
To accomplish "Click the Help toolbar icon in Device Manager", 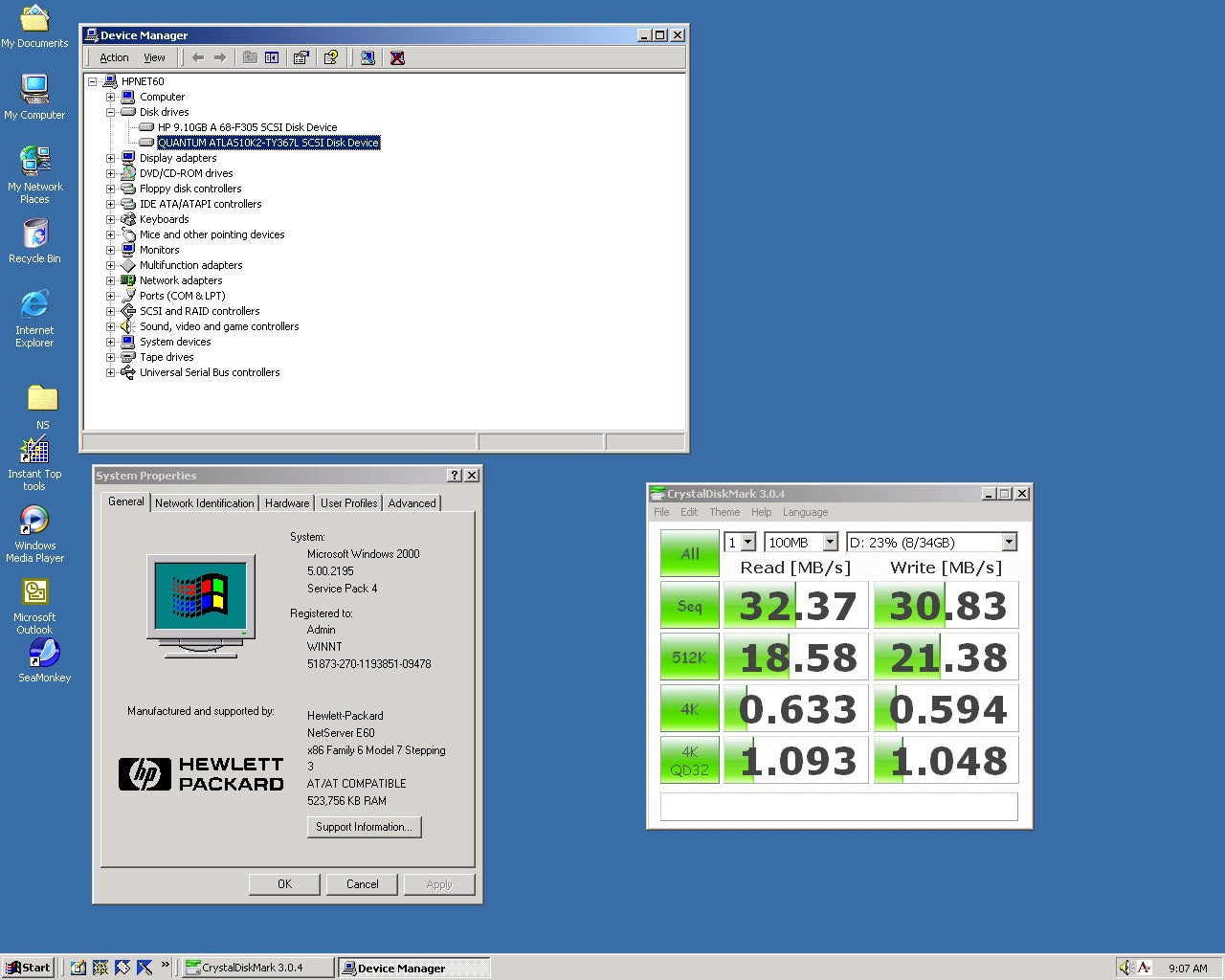I will [x=331, y=57].
